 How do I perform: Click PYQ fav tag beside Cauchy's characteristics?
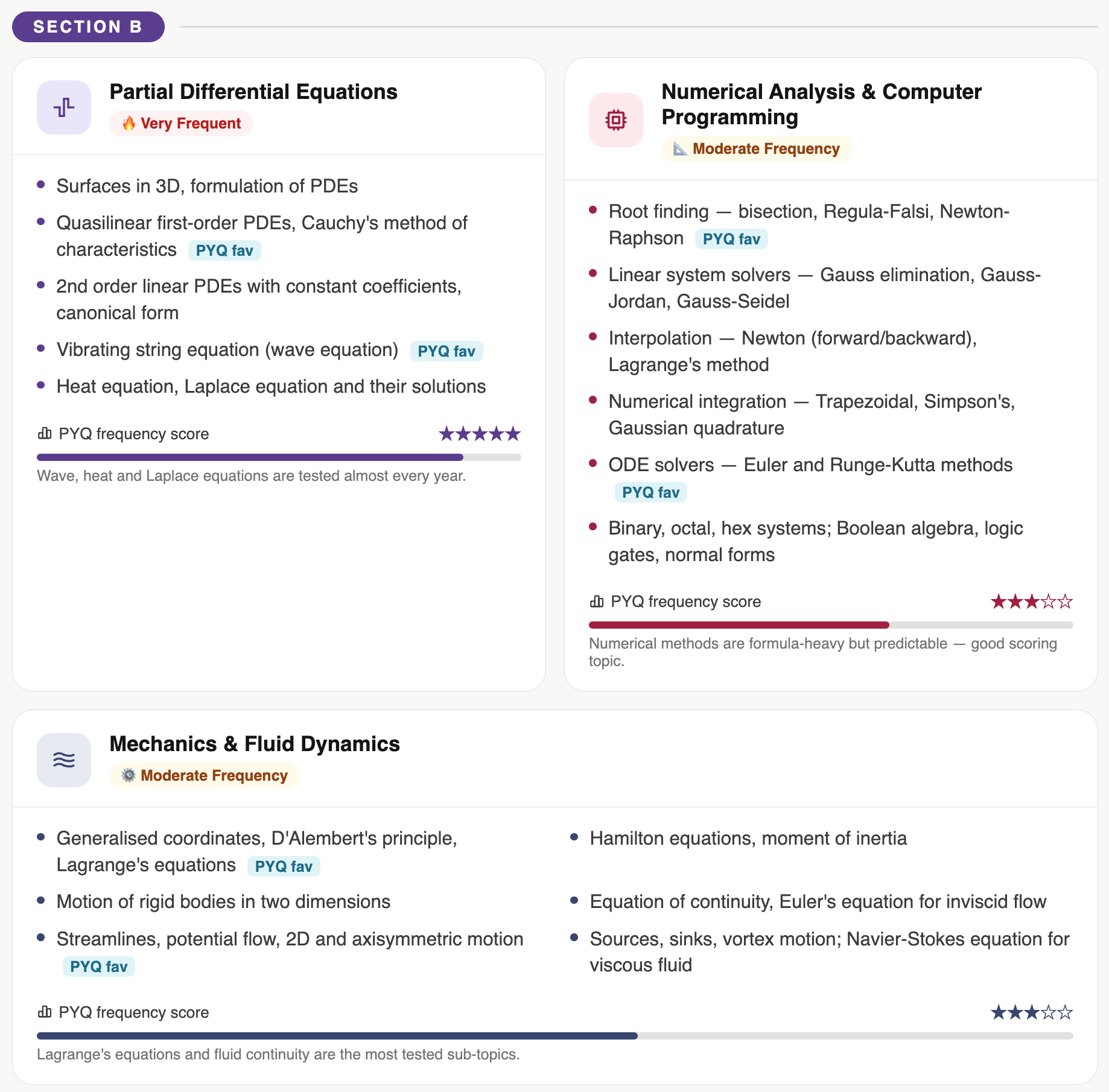coord(224,250)
